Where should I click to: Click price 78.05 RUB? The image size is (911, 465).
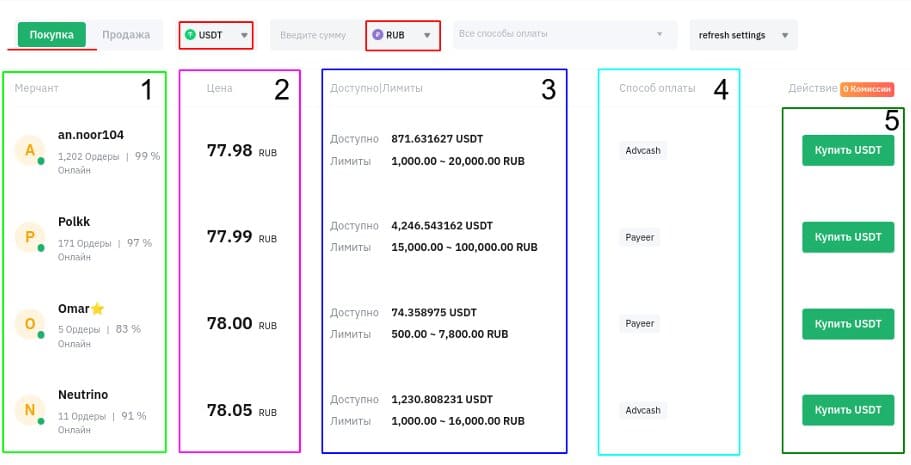click(x=242, y=410)
